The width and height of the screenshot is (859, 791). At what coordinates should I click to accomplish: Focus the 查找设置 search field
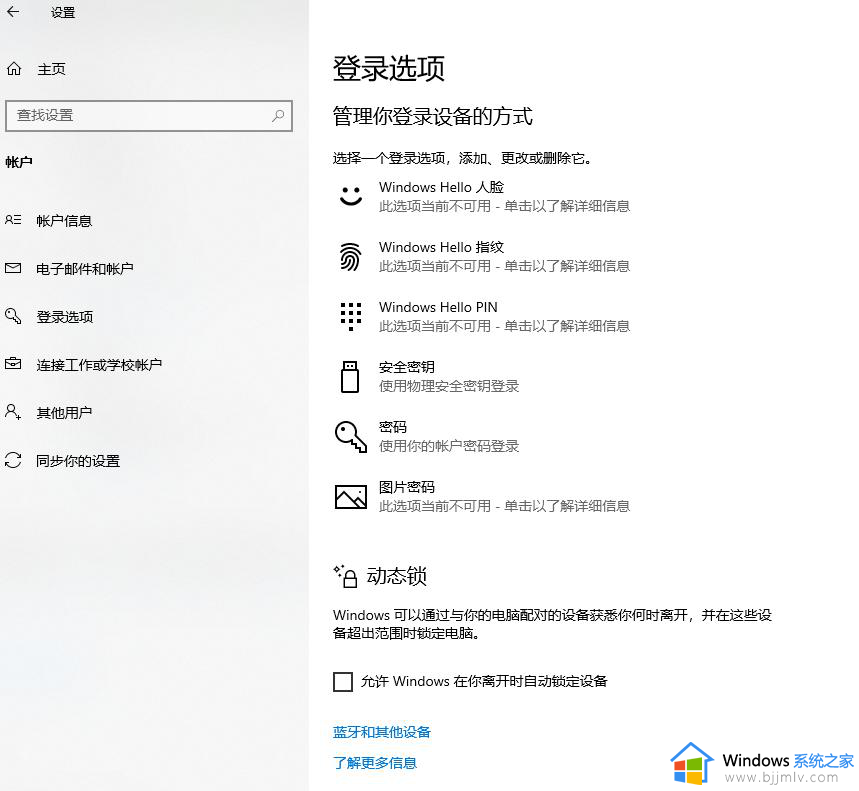click(x=148, y=116)
